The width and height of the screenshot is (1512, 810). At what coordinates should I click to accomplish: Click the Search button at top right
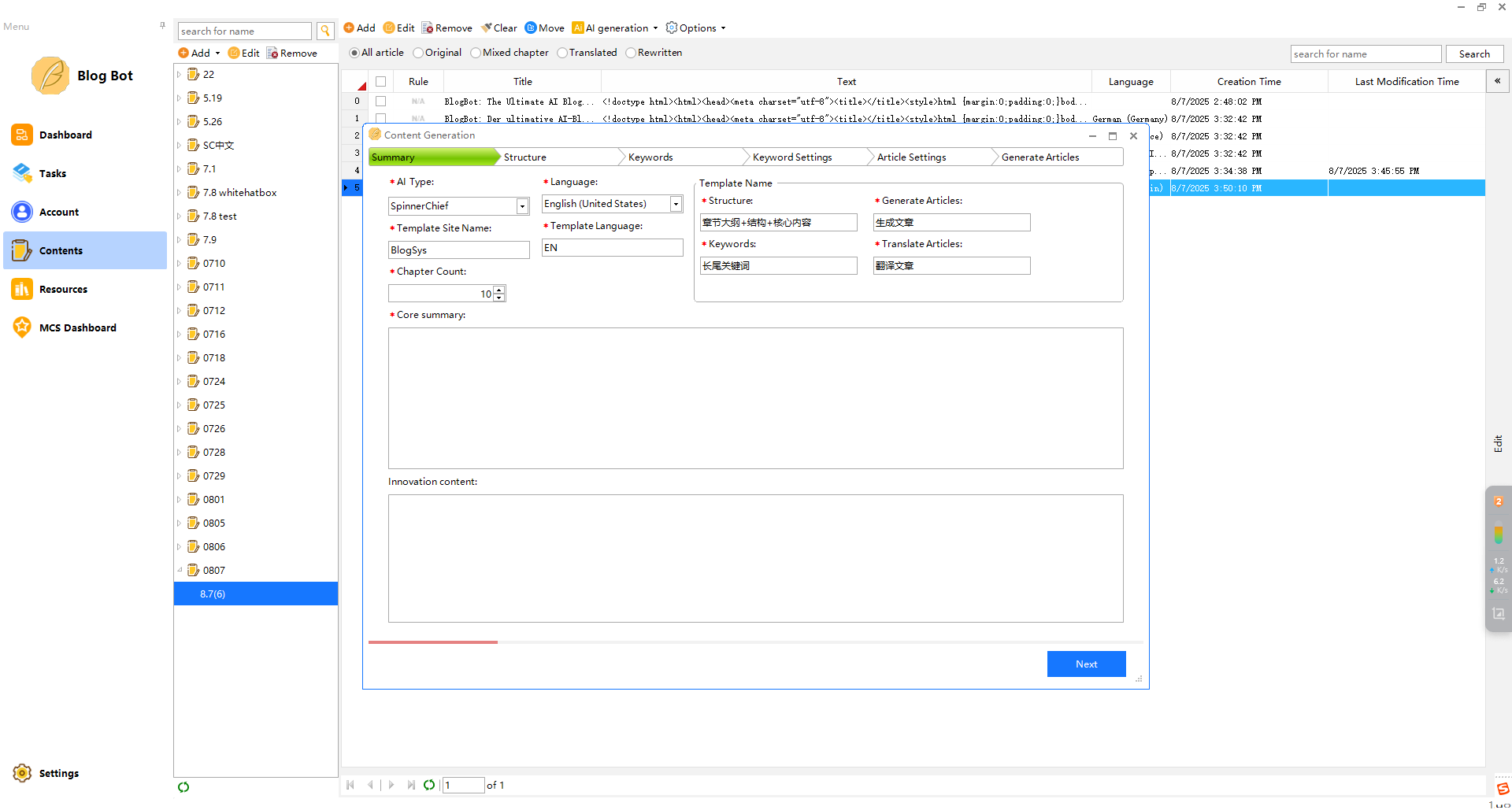(x=1474, y=54)
